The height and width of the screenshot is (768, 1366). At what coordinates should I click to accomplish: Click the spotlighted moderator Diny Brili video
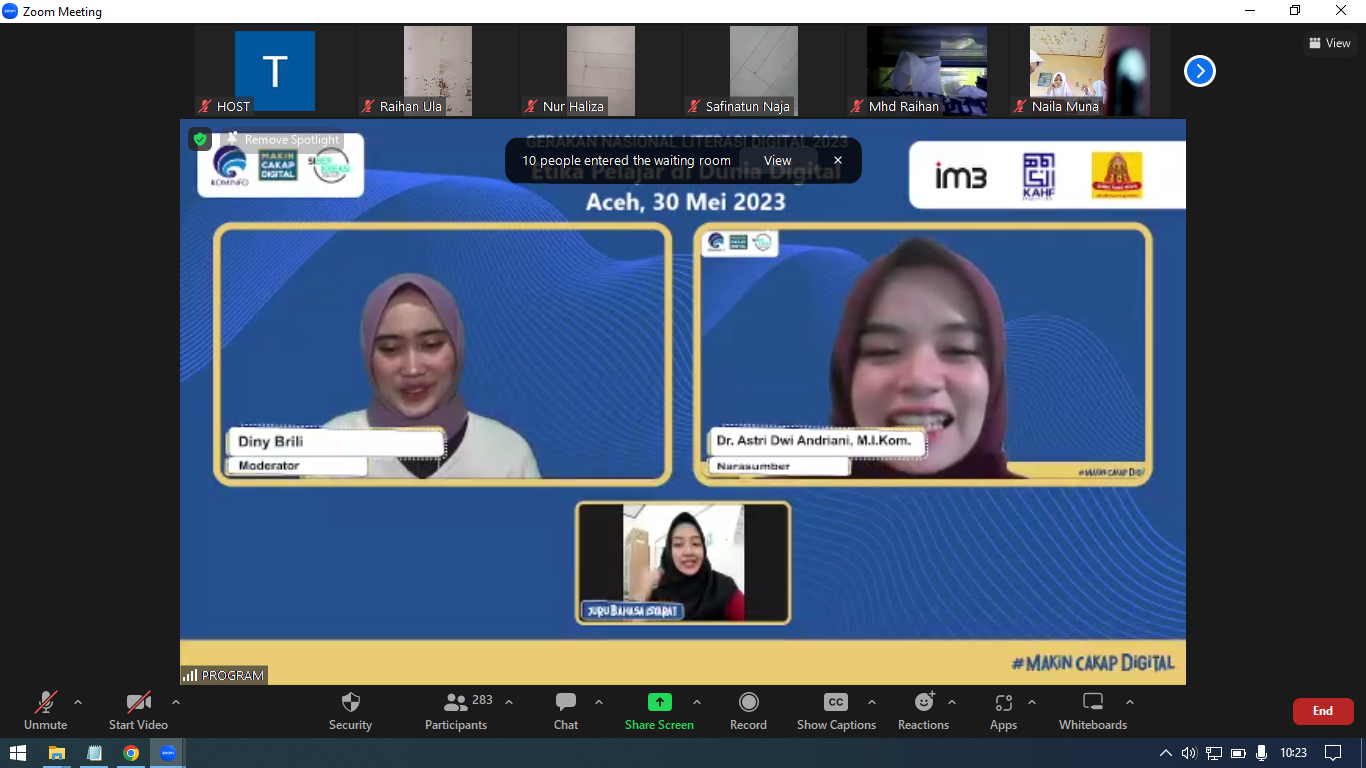coord(442,354)
